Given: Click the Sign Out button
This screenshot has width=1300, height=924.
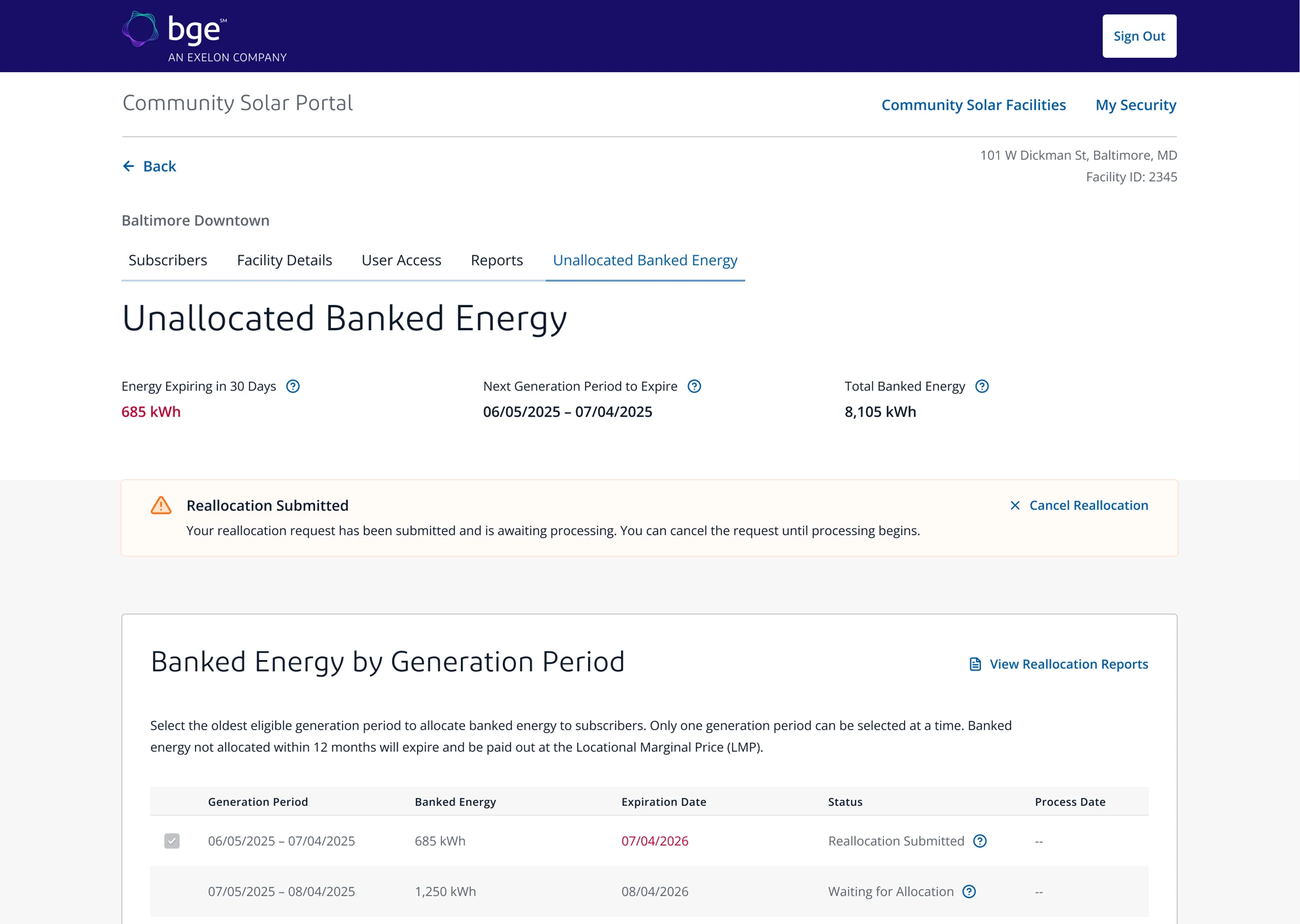Looking at the screenshot, I should tap(1139, 36).
